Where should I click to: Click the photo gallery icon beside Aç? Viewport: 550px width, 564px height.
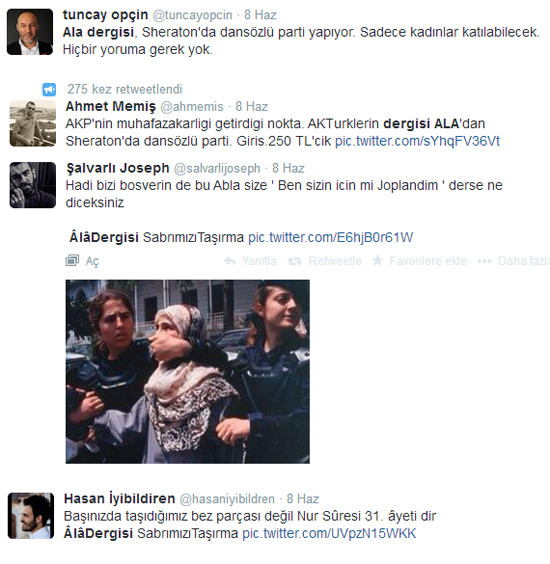pos(72,260)
